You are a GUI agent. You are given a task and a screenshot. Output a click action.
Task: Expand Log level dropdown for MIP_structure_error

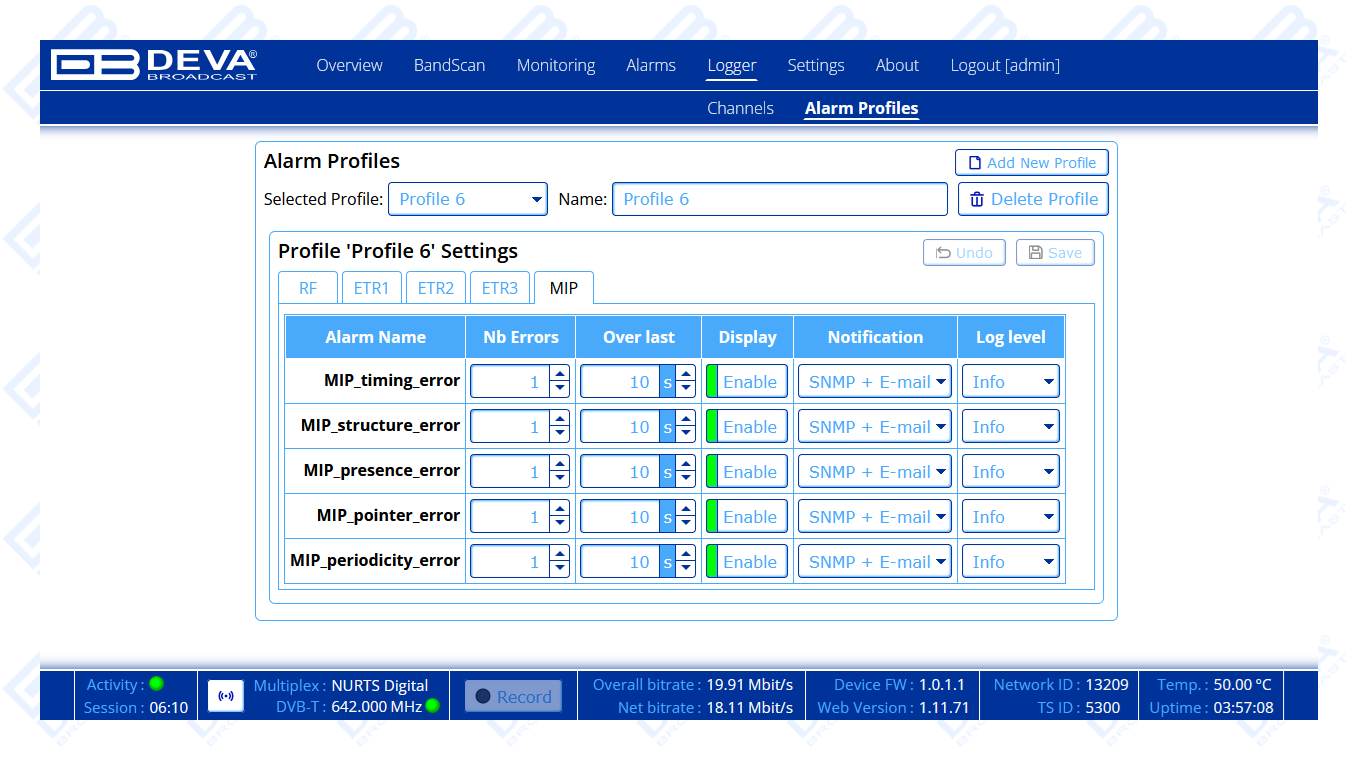click(1010, 427)
